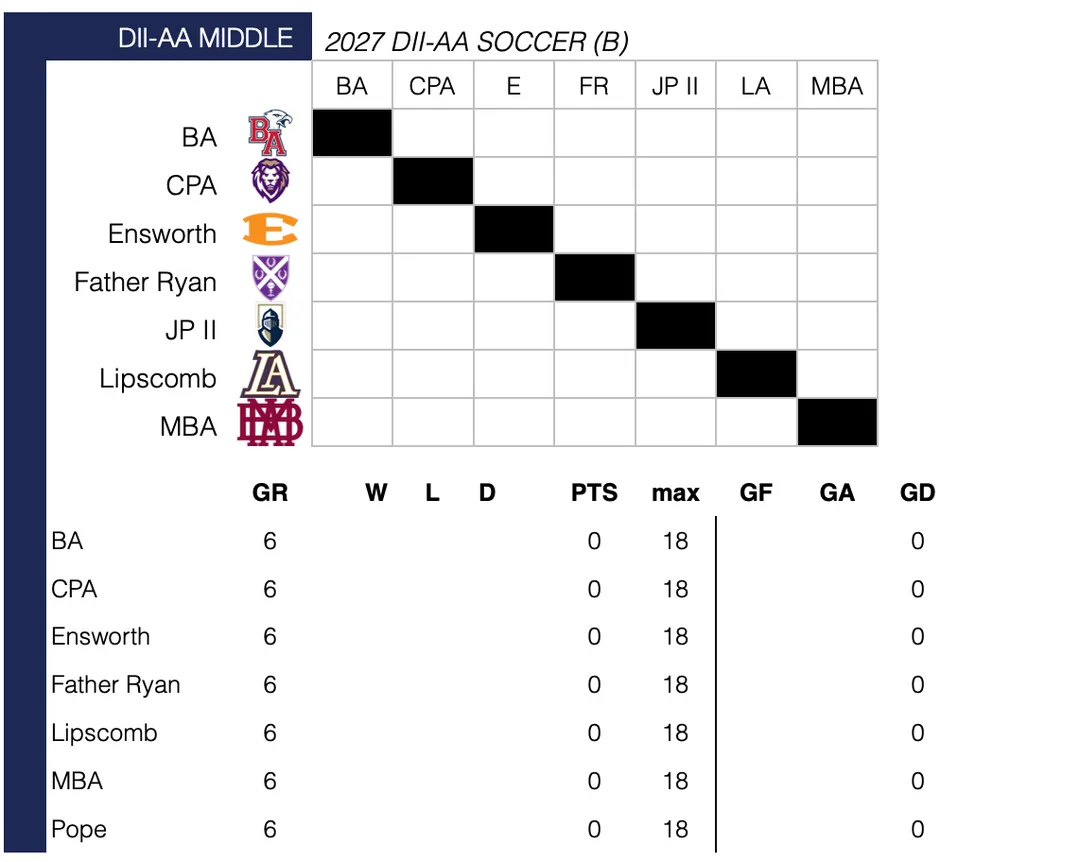Click the Father Ryan row label in grid

click(145, 283)
